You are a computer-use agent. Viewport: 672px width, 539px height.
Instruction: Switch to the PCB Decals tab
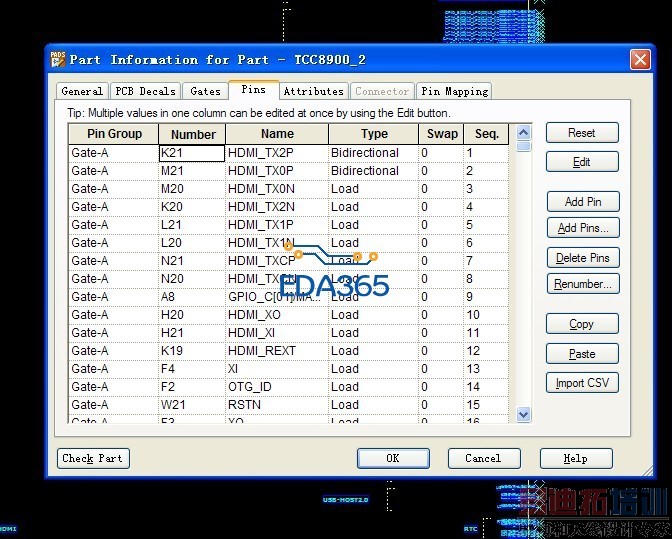pyautogui.click(x=145, y=91)
